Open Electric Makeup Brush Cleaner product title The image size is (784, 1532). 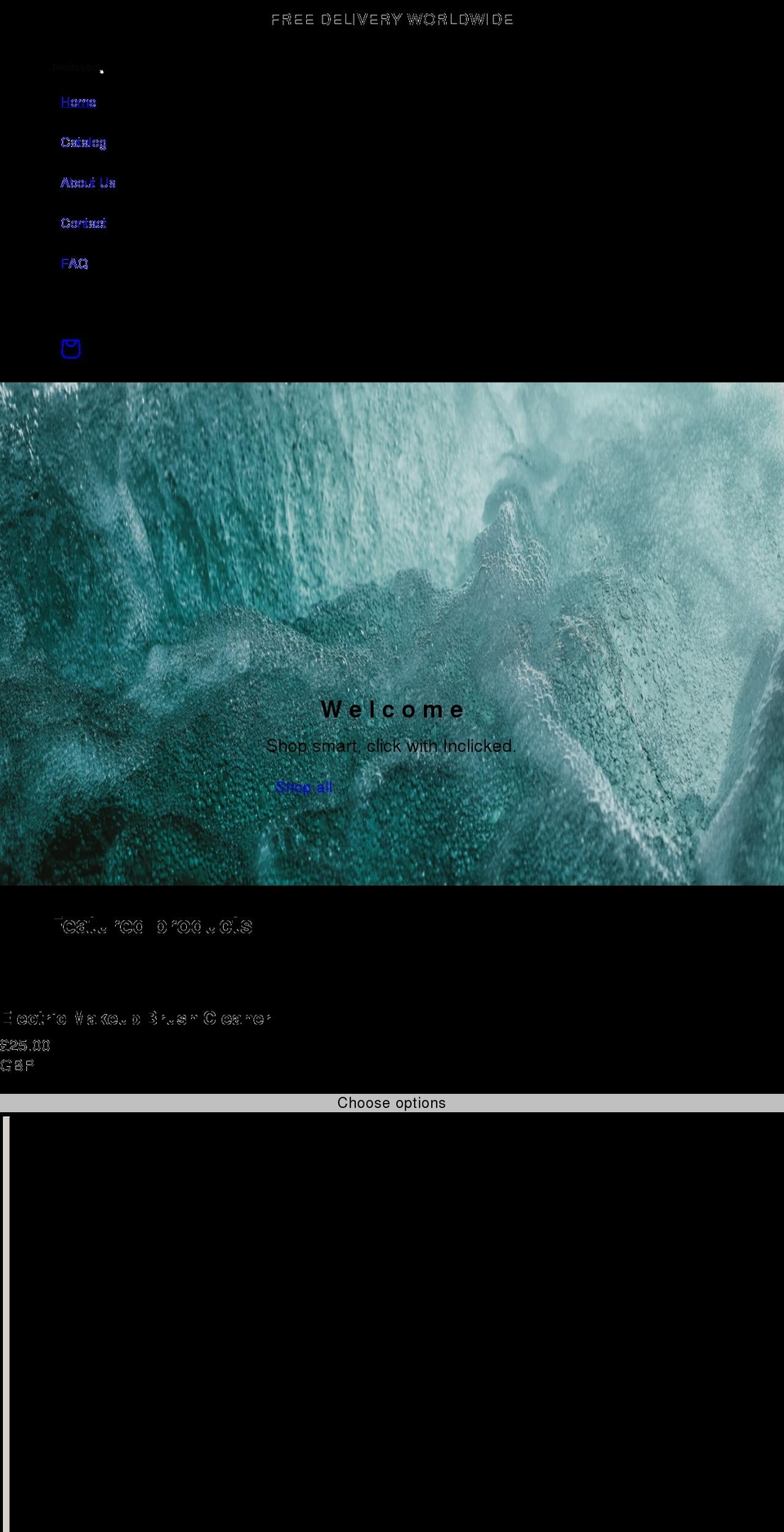coord(136,1018)
